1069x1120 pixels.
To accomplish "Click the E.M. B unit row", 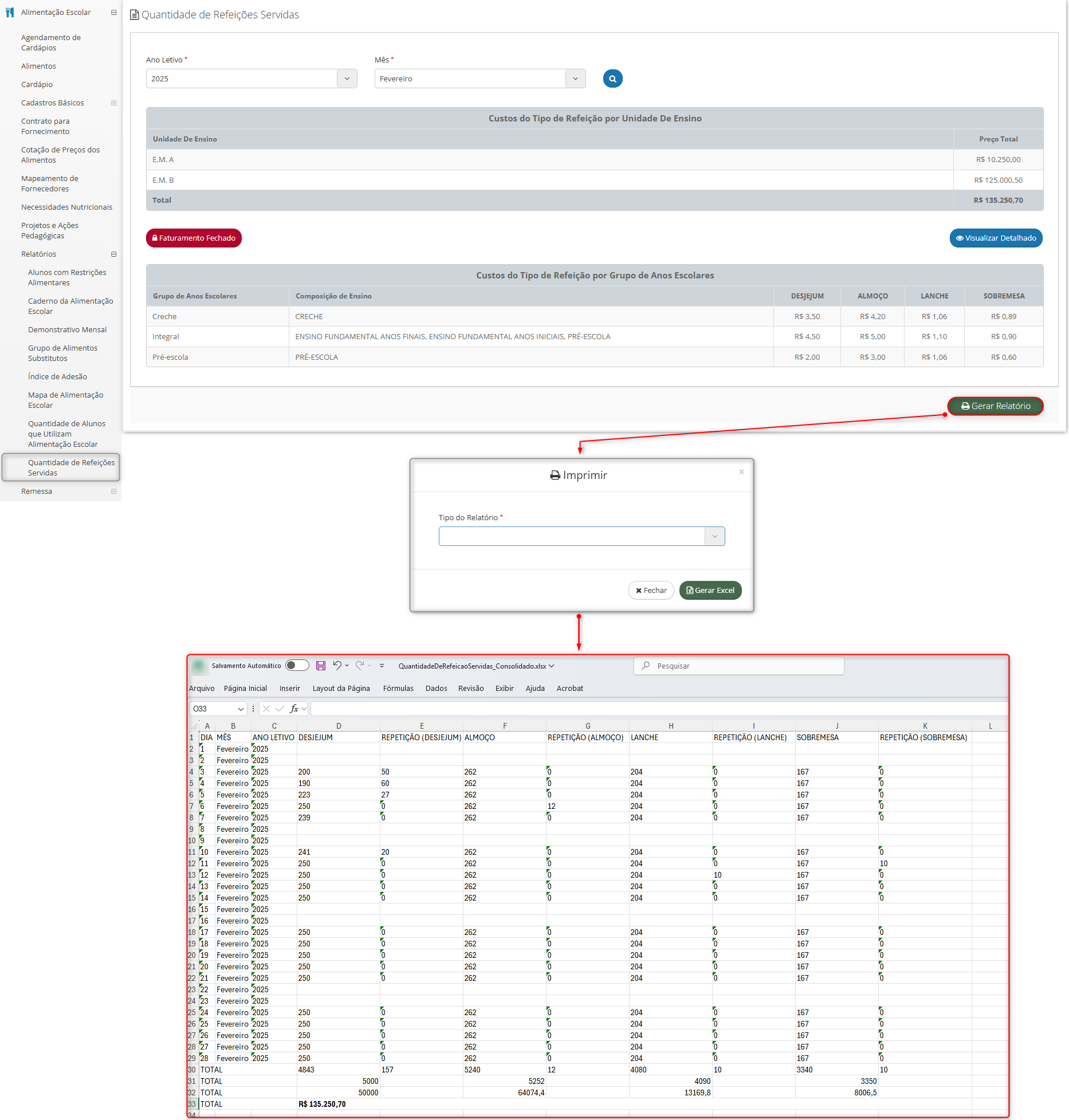I will click(595, 180).
